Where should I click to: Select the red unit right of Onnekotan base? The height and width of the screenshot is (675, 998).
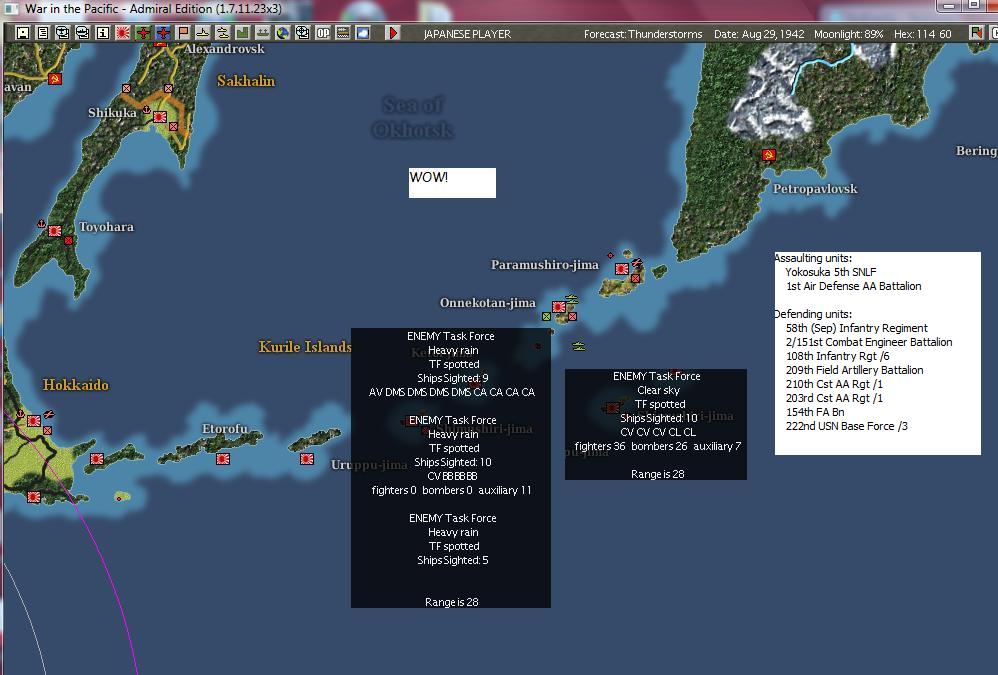(572, 316)
